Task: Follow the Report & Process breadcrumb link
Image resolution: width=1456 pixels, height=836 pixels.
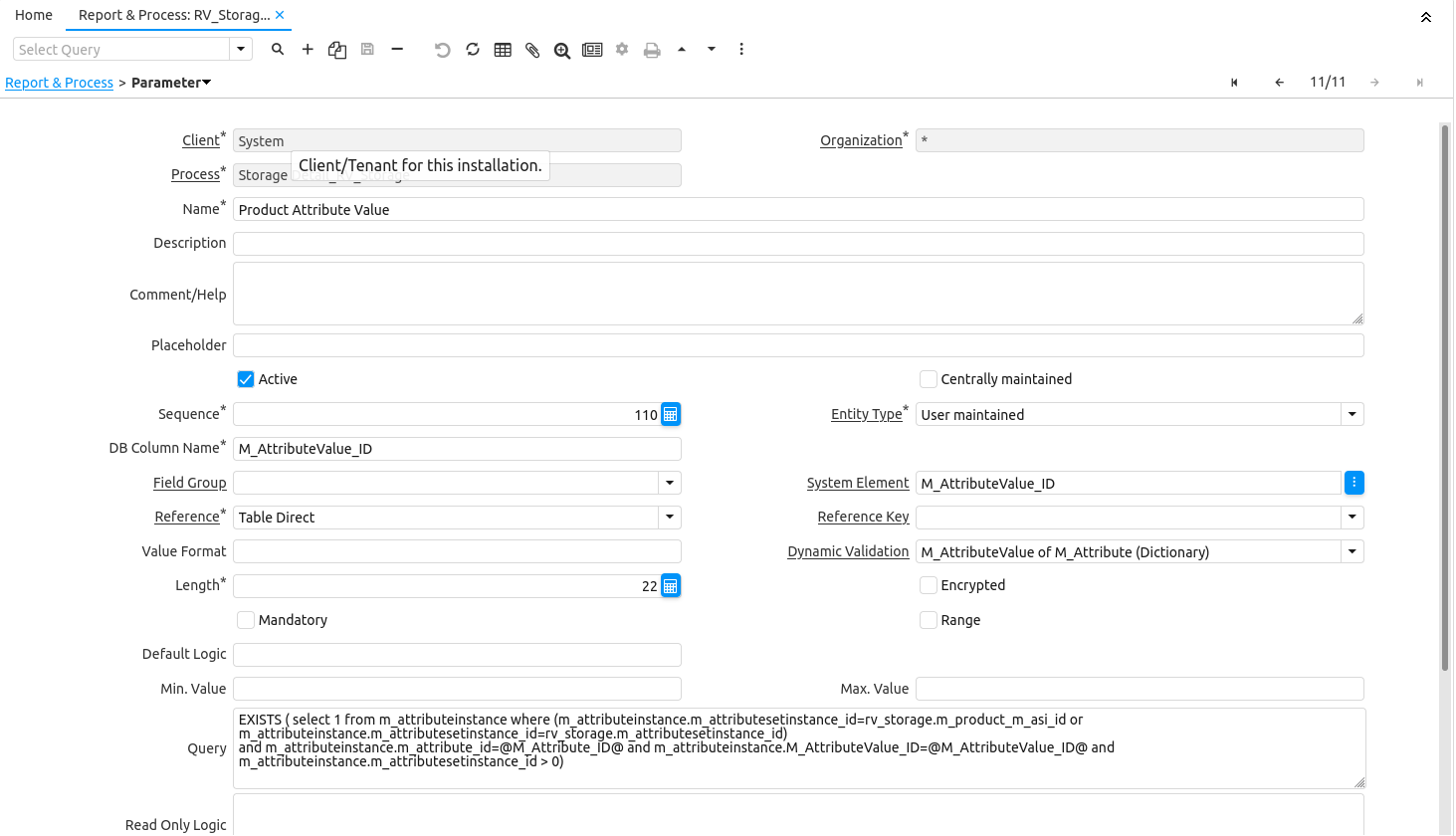Action: 59,83
